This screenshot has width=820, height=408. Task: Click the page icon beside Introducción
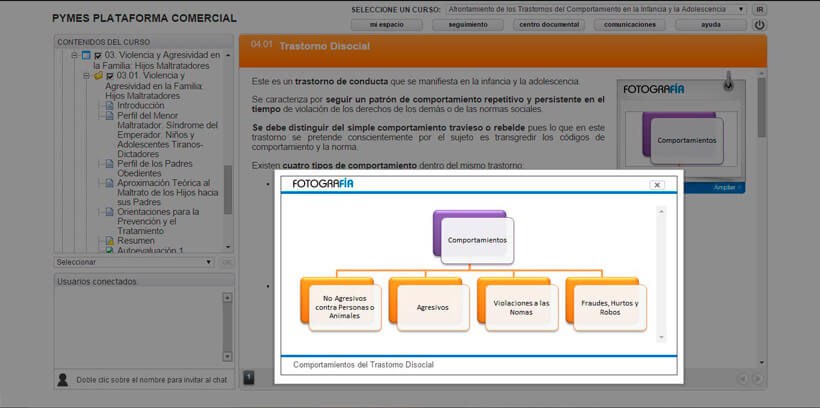[x=110, y=106]
